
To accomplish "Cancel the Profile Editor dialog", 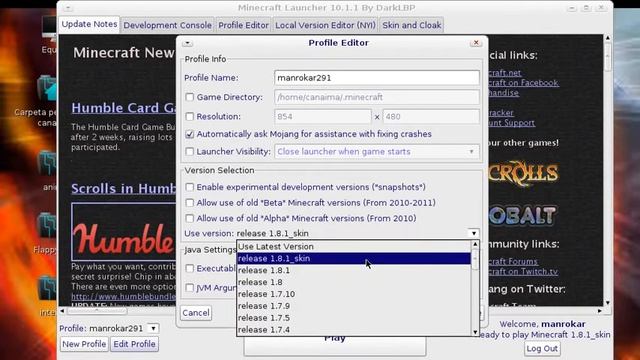I will coord(196,313).
